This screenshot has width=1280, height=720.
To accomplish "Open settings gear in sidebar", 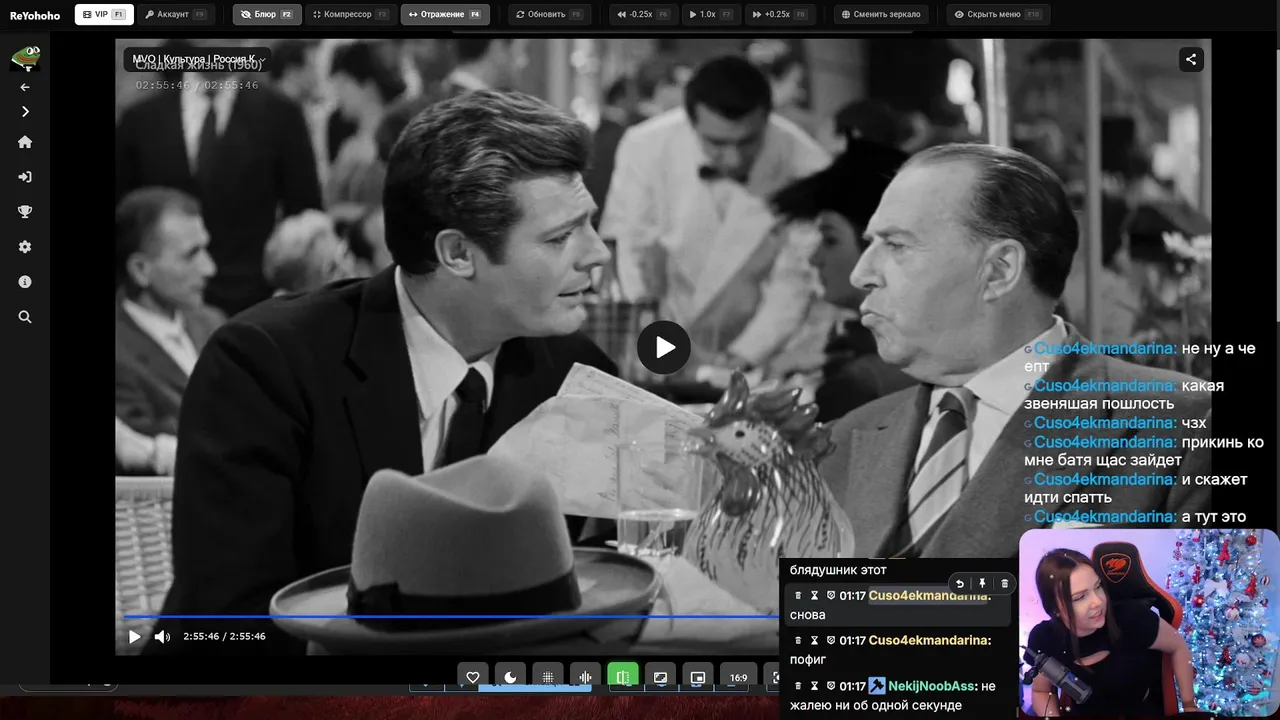I will (25, 247).
